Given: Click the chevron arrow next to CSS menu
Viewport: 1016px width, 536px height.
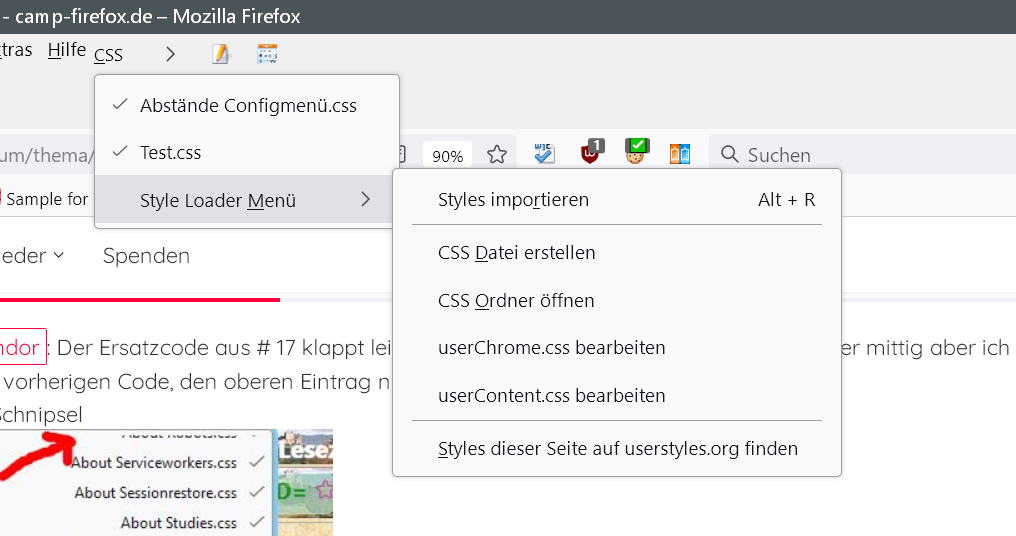Looking at the screenshot, I should pyautogui.click(x=171, y=54).
